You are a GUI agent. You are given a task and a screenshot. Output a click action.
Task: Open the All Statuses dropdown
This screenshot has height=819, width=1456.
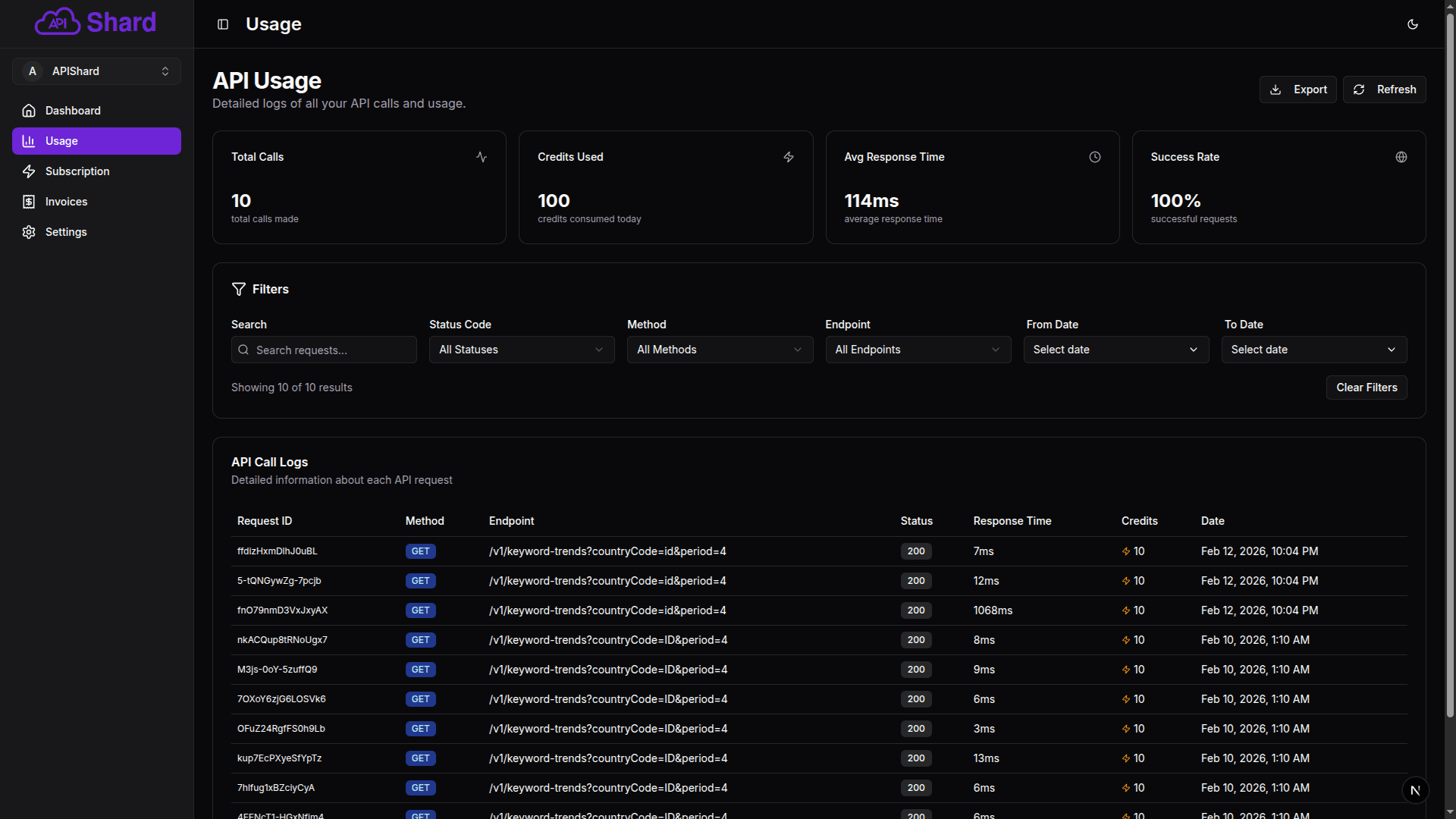click(x=522, y=350)
